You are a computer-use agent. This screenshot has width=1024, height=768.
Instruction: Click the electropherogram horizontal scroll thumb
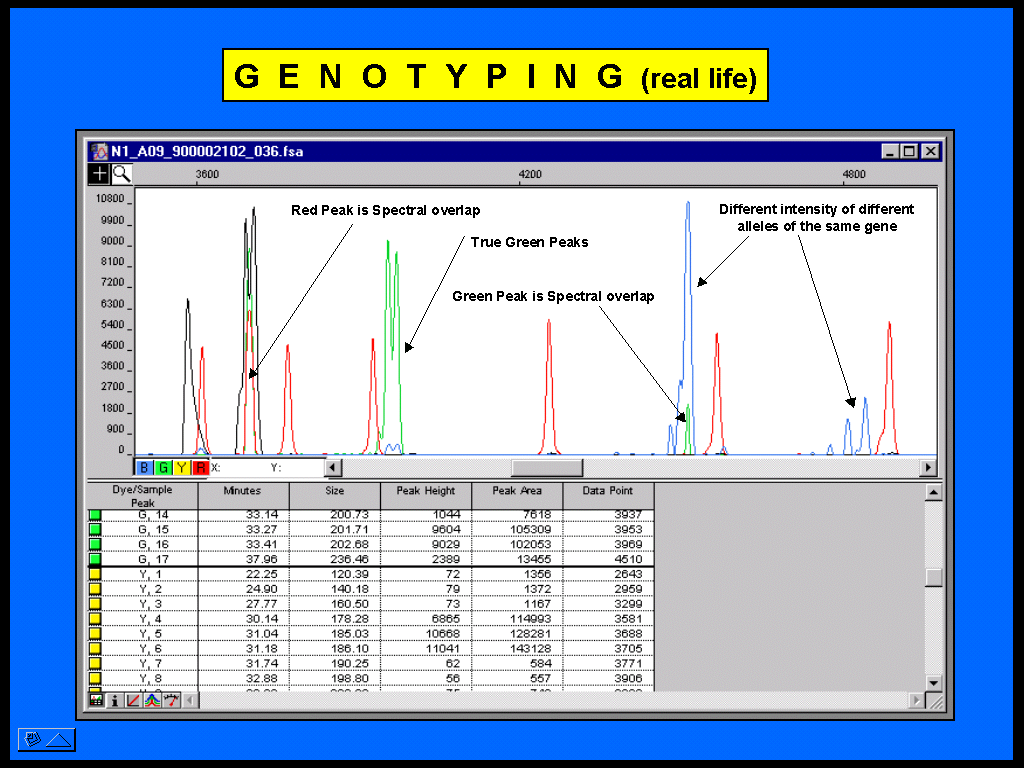(546, 467)
